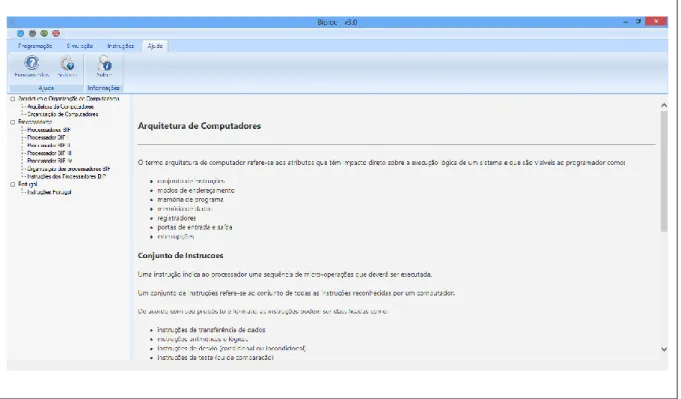This screenshot has width=681, height=399.
Task: Click the blue circle quick-access icon
Action: 20,33
